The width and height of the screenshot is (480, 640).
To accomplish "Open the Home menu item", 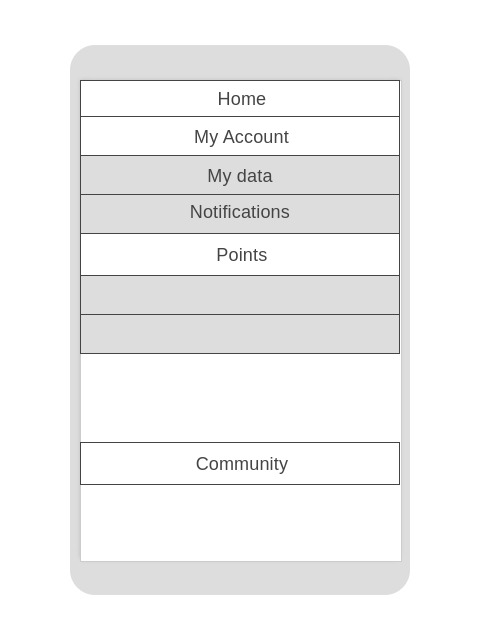I will [x=240, y=98].
